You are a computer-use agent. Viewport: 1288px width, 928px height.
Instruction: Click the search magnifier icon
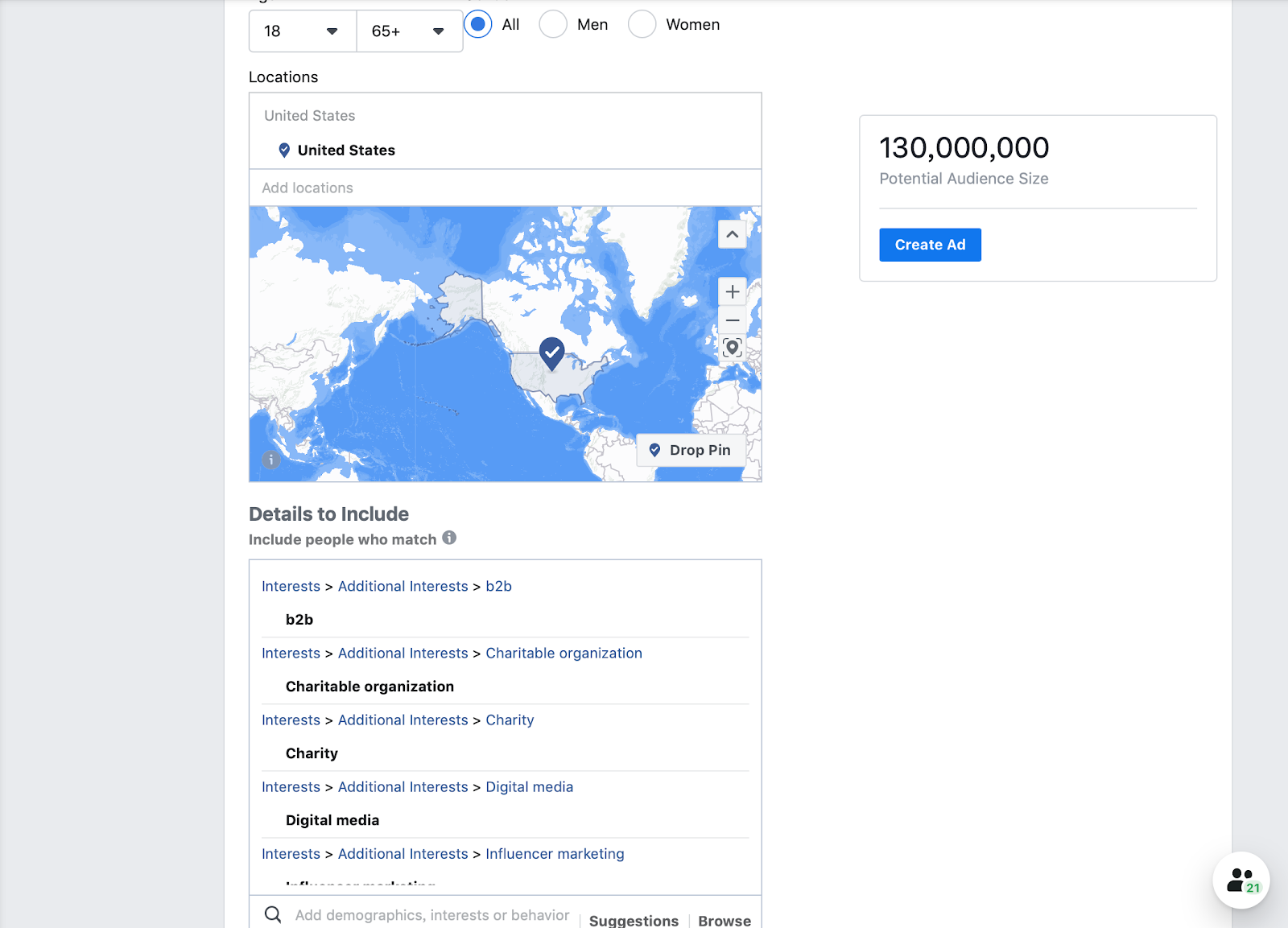[x=273, y=915]
